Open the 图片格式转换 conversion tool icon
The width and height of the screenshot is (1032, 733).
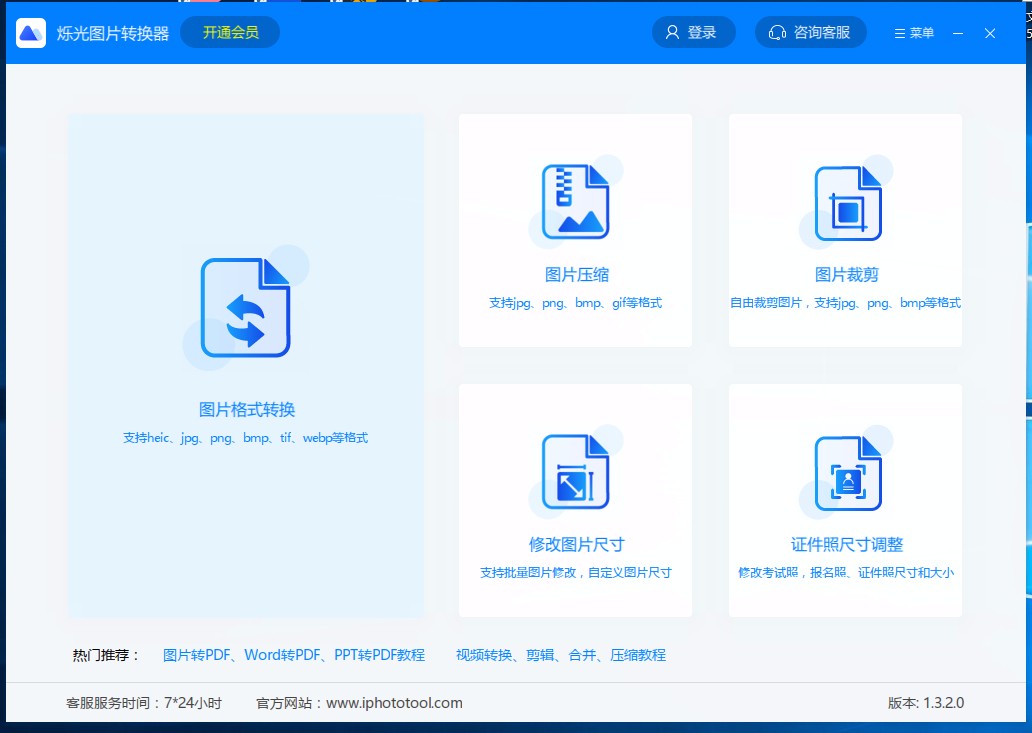[245, 307]
